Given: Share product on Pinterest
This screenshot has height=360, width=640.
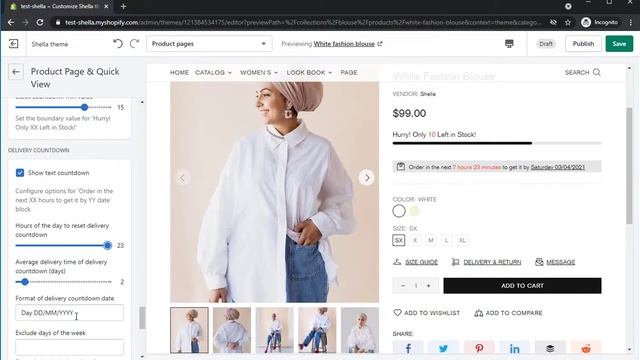Looking at the screenshot, I should [479, 348].
